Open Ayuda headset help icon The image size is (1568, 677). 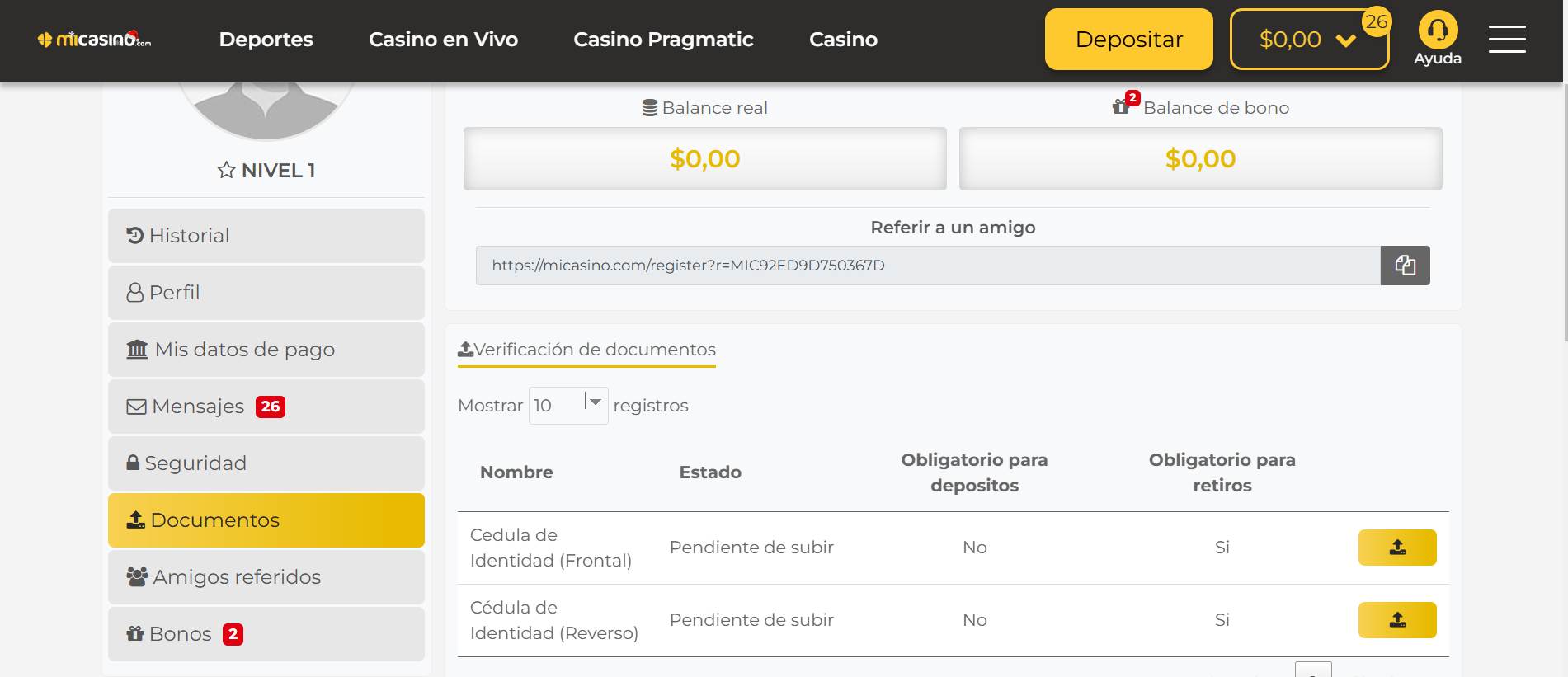[x=1438, y=31]
